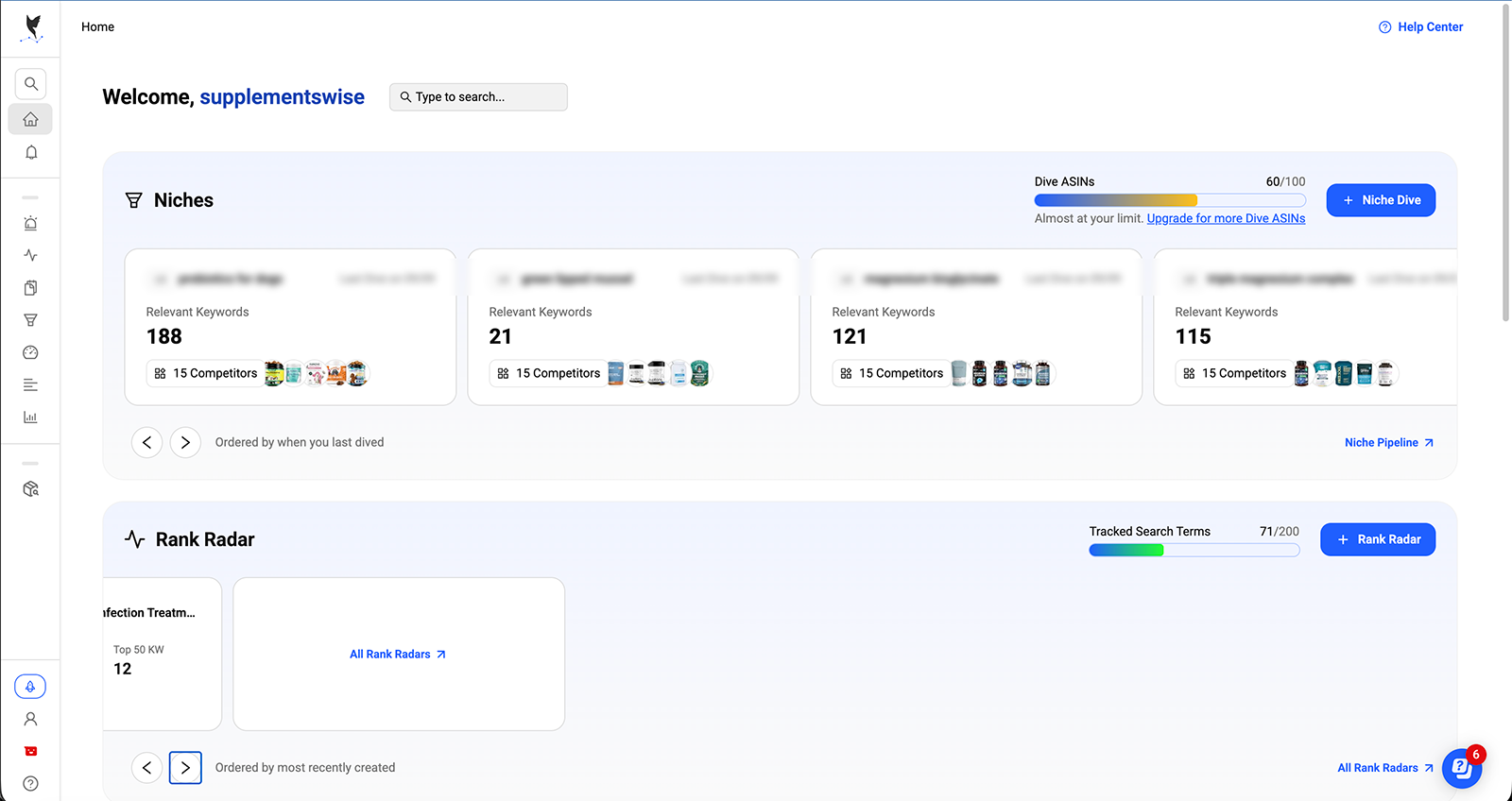The height and width of the screenshot is (801, 1512).
Task: Click the rocket icon in sidebar
Action: pyautogui.click(x=30, y=687)
